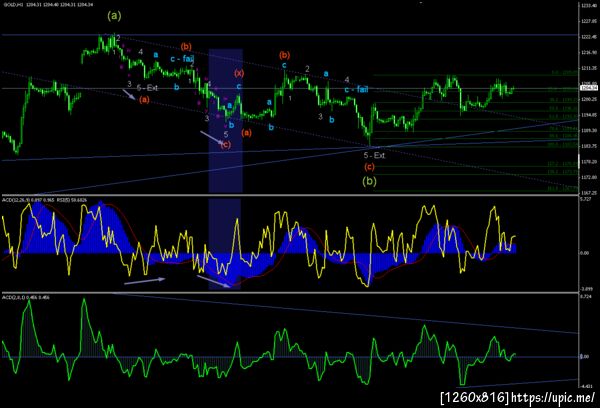
Task: Select the "5 - Ext" label beside the grey 3
Action: (x=147, y=88)
